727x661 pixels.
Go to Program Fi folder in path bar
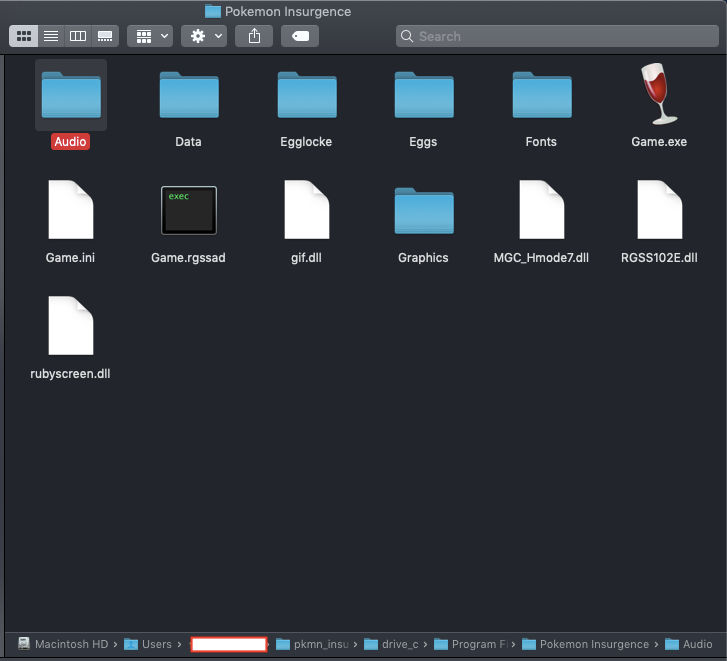point(471,644)
